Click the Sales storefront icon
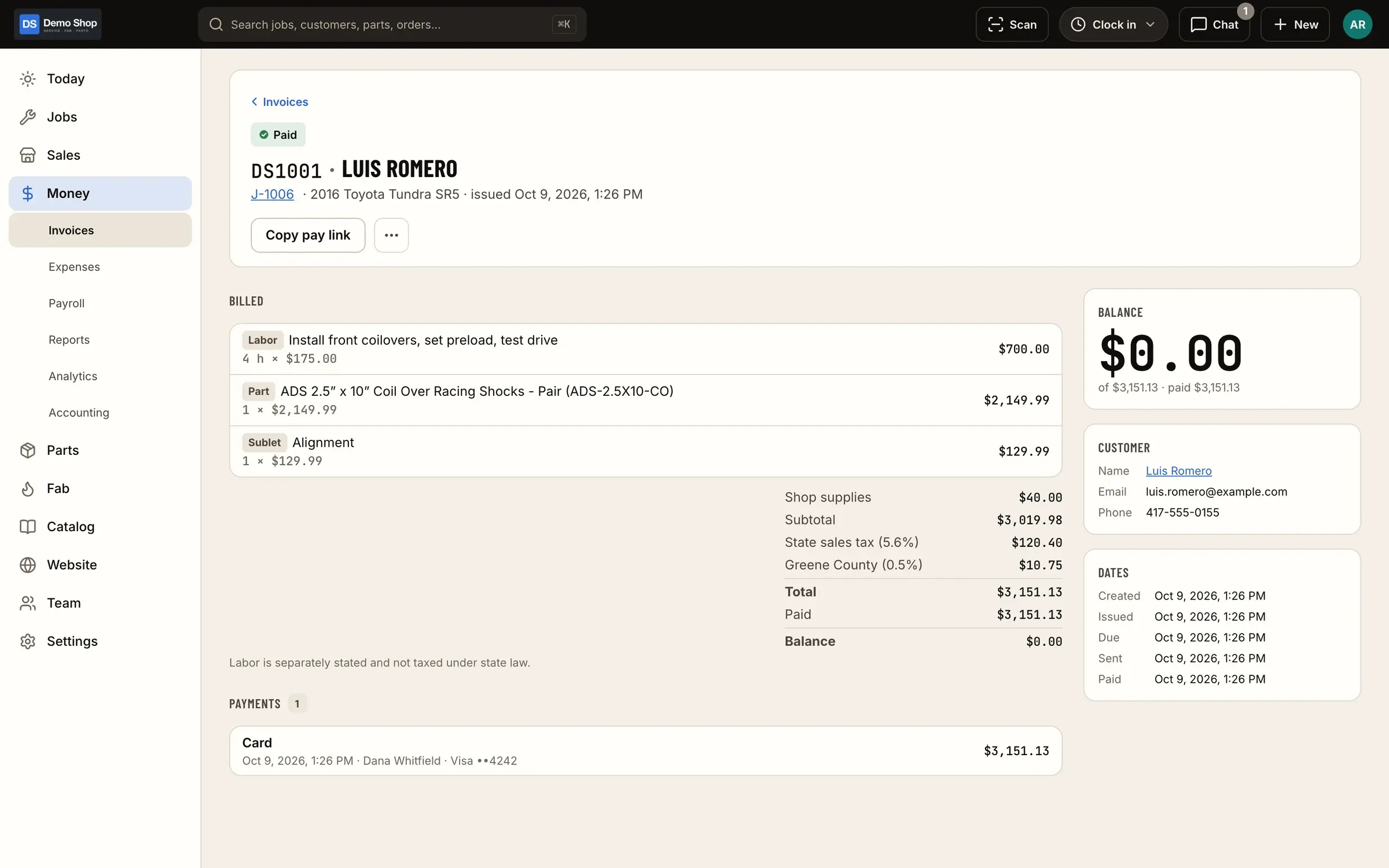 28,155
